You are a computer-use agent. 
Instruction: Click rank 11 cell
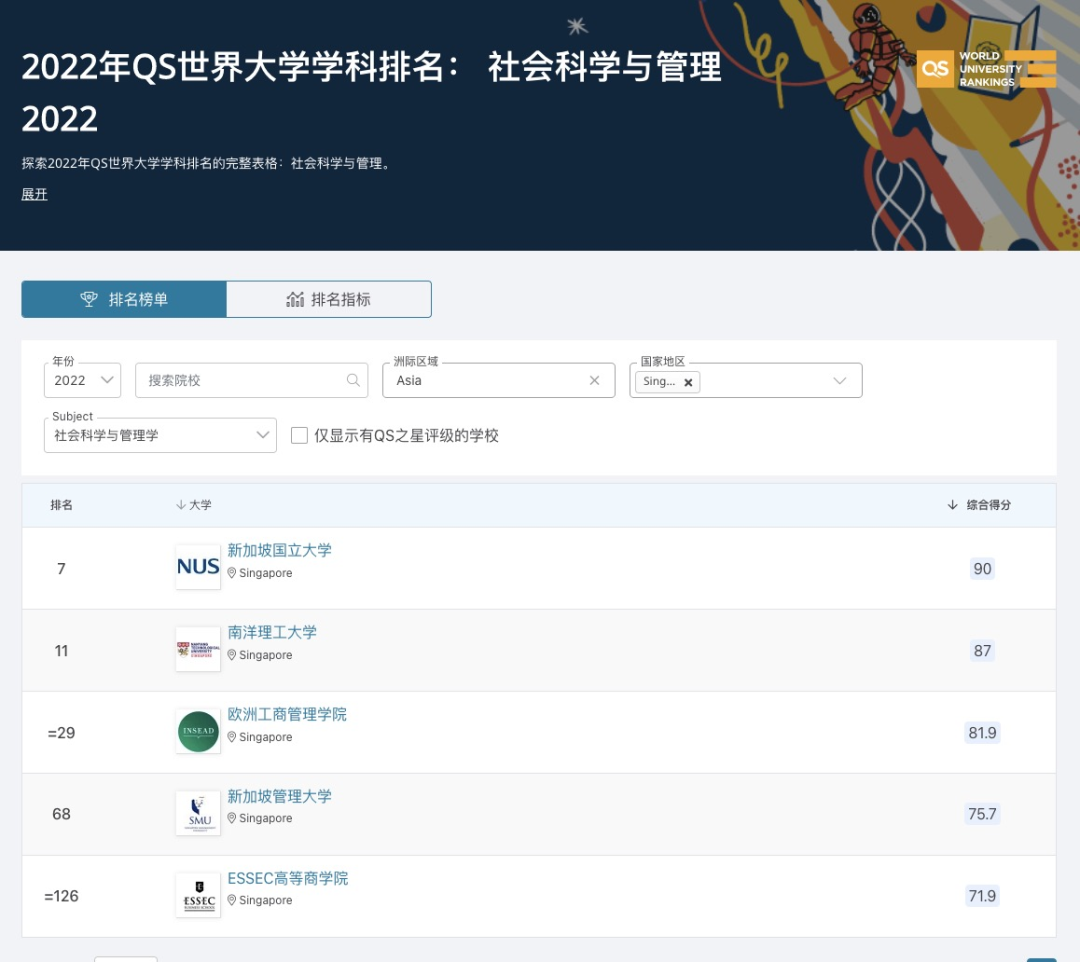(61, 651)
